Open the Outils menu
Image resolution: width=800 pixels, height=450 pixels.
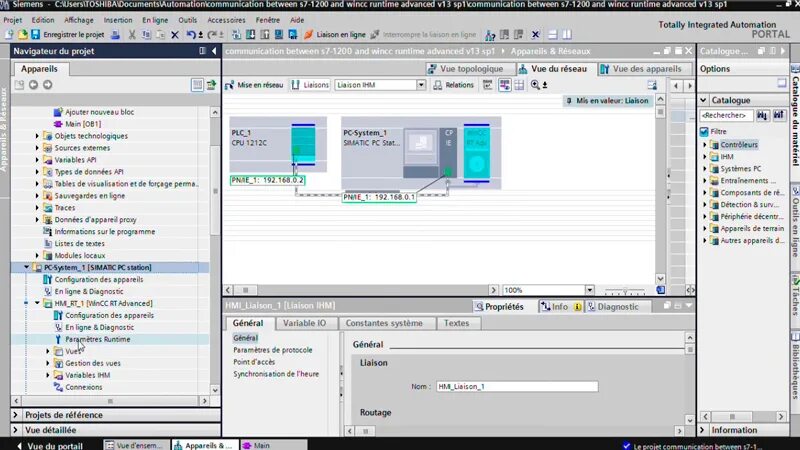187,20
